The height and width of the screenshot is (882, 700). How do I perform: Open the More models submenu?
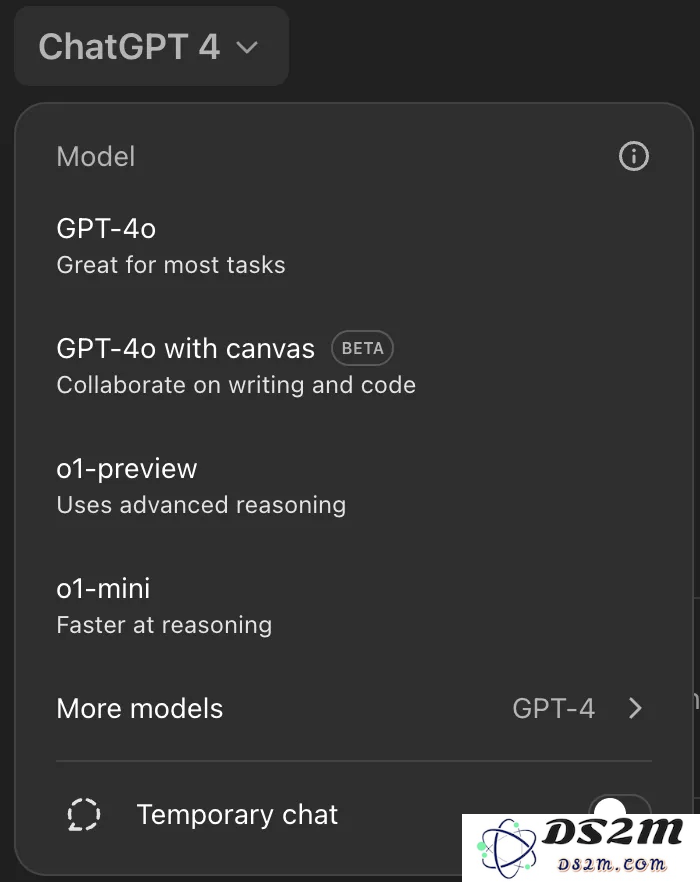pos(353,708)
